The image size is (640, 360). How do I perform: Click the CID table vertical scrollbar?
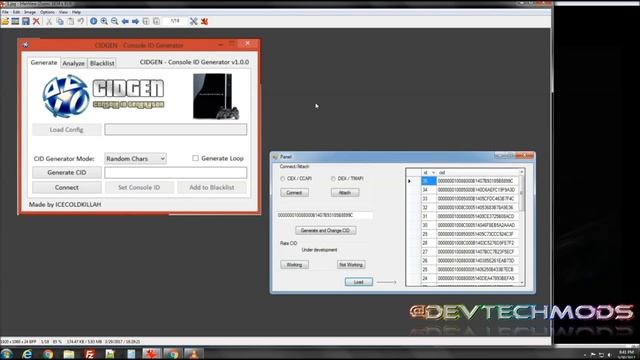tap(522, 227)
